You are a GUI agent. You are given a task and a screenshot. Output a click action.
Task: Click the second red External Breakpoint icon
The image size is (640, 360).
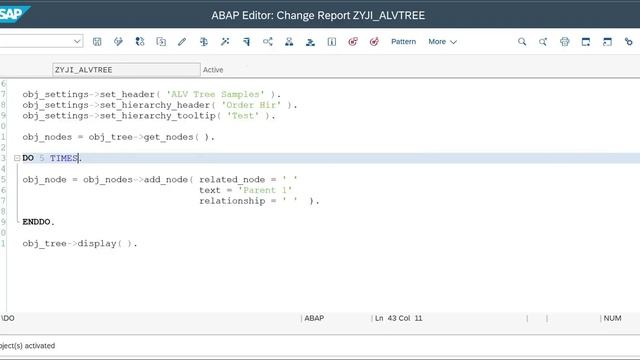[374, 42]
